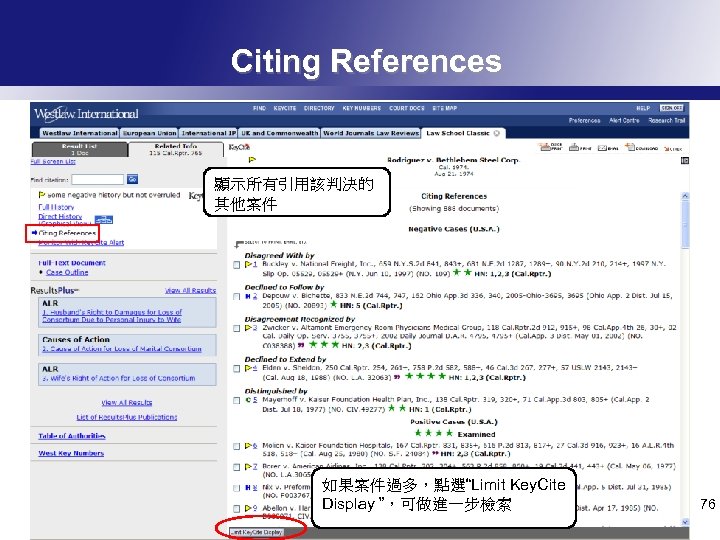Check the box for result 8 Nix

[236, 488]
